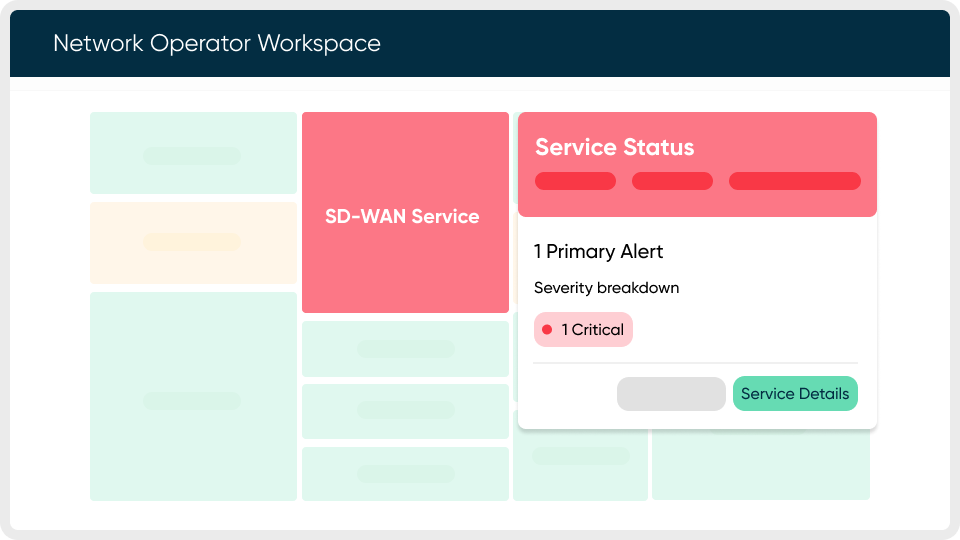Click the 1 Primary Alert text

(x=598, y=252)
